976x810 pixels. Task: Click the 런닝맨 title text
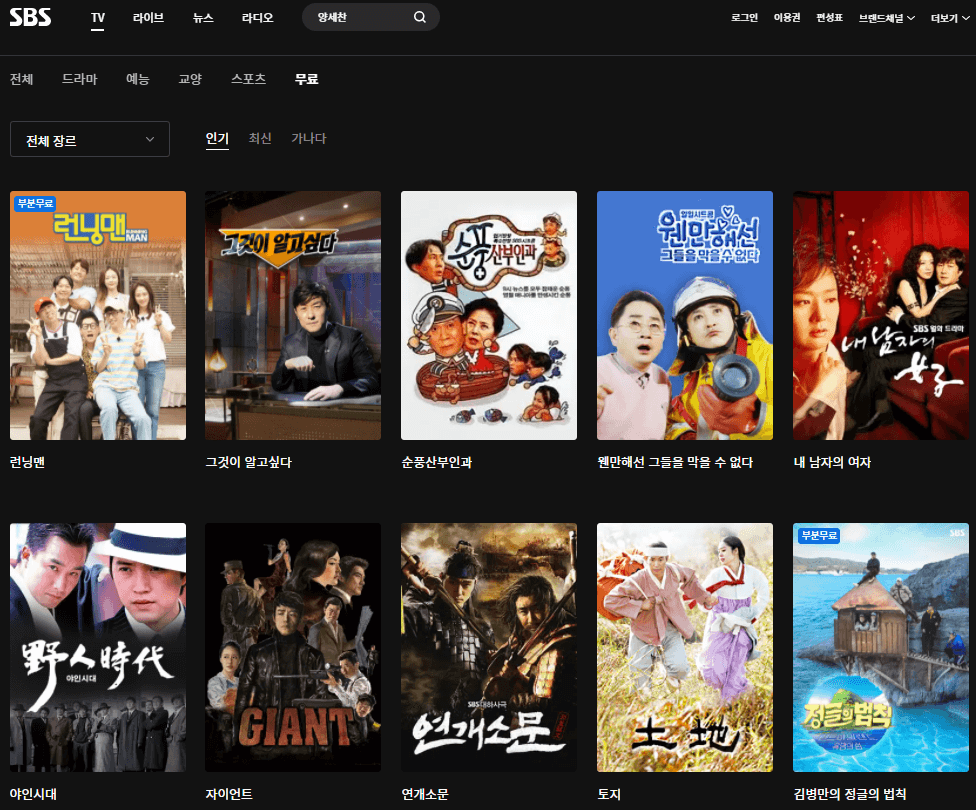pyautogui.click(x=27, y=462)
